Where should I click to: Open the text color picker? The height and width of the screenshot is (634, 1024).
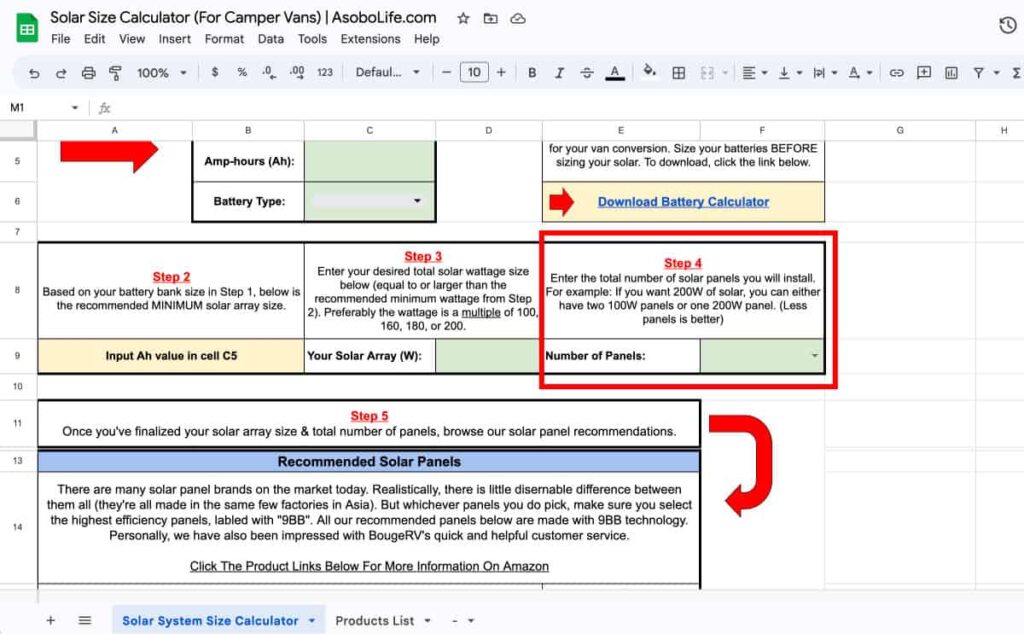[615, 72]
